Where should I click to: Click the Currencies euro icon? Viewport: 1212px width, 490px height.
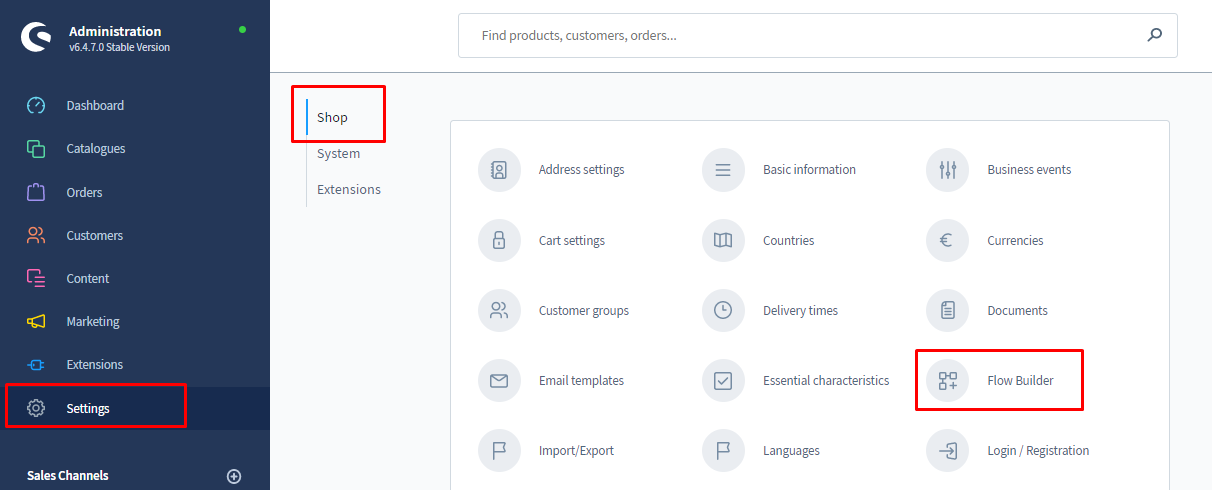click(947, 240)
